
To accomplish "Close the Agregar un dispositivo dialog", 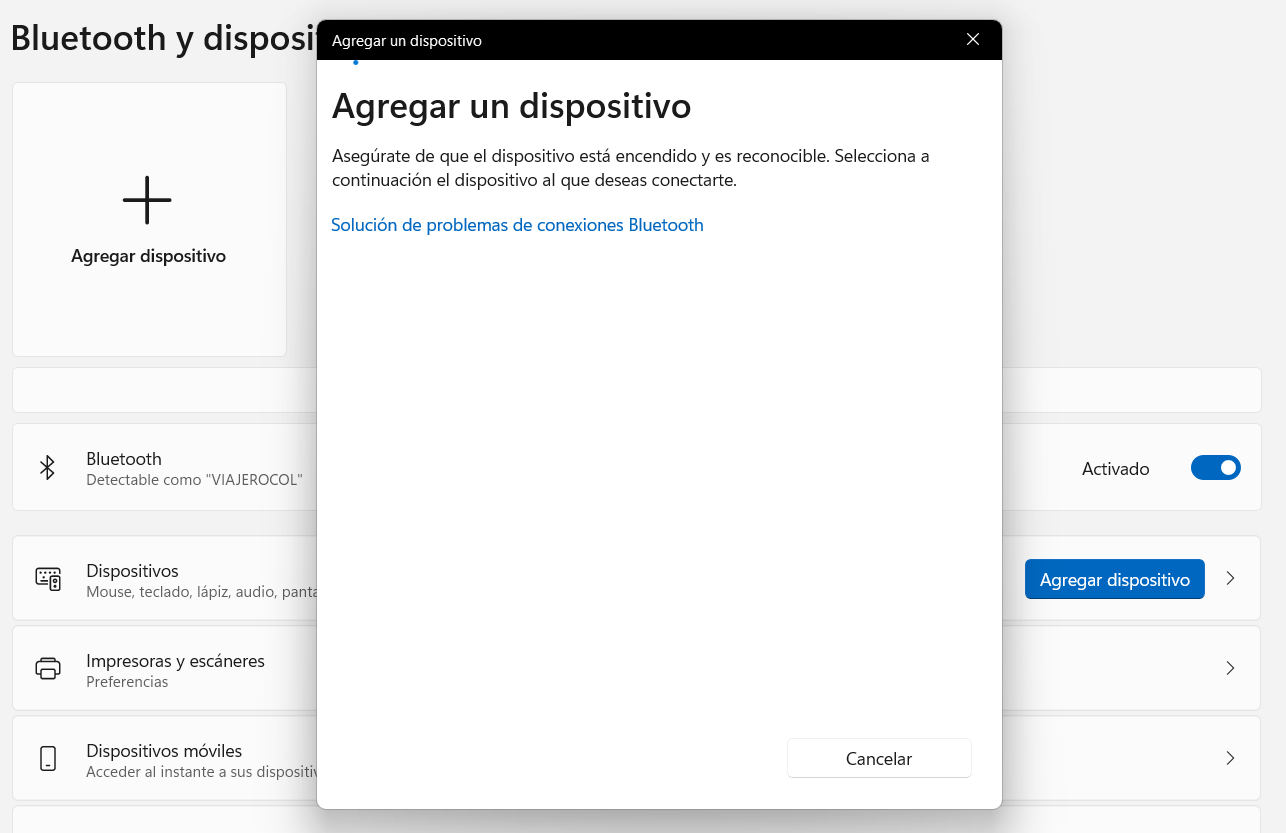I will (x=973, y=40).
